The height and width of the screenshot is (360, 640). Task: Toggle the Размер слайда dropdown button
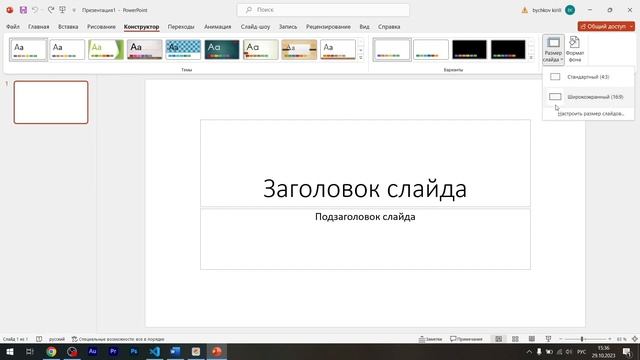click(553, 50)
